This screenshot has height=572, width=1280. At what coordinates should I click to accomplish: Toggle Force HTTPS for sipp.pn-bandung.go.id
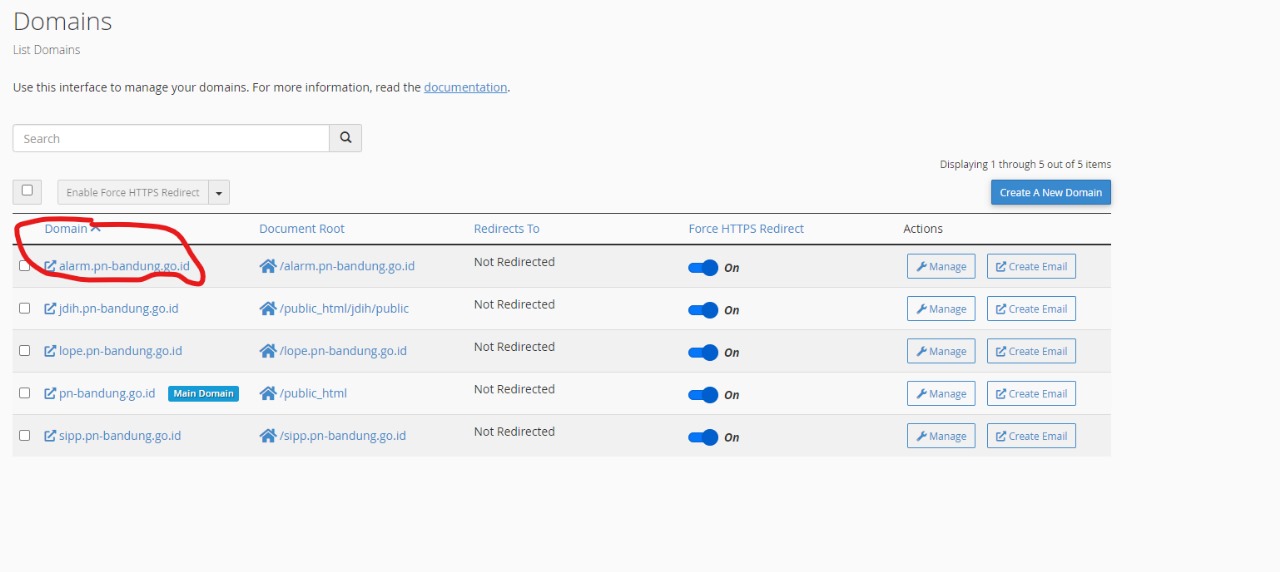pos(703,437)
